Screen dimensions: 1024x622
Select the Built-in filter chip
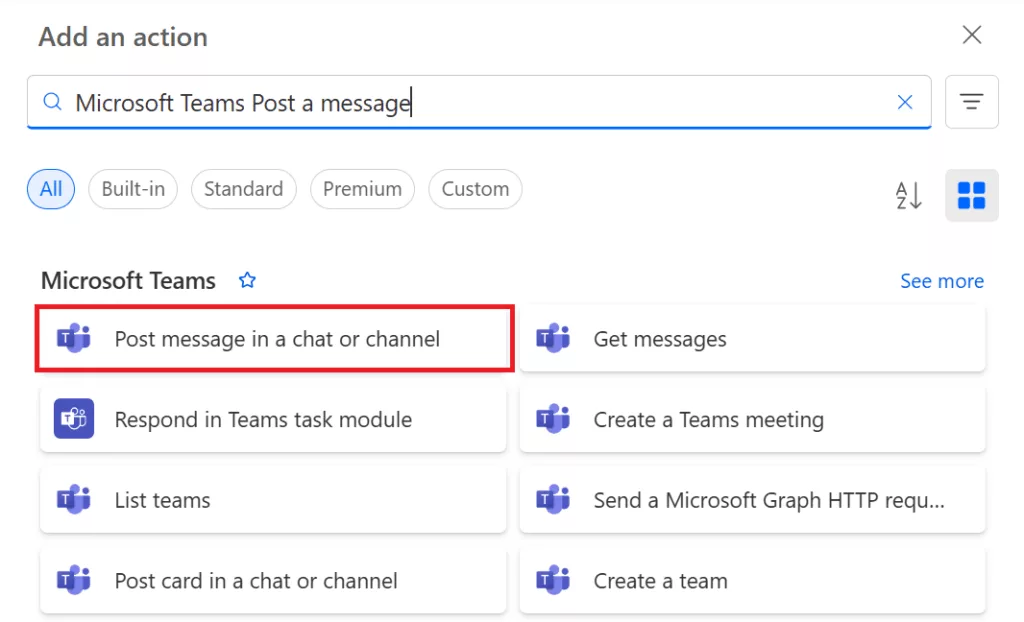point(133,189)
